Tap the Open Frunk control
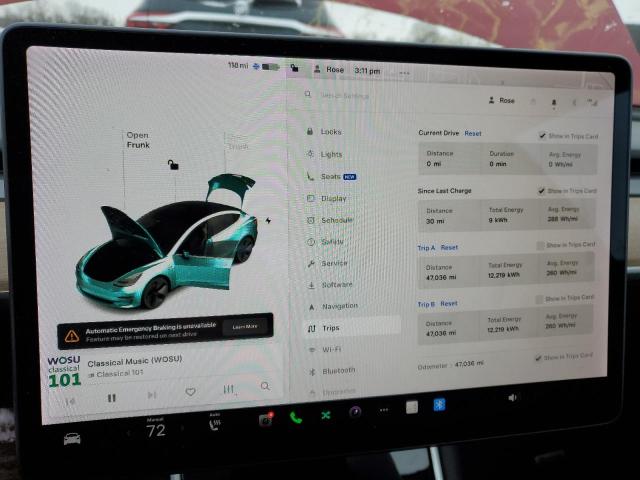The height and width of the screenshot is (480, 640). tap(138, 140)
